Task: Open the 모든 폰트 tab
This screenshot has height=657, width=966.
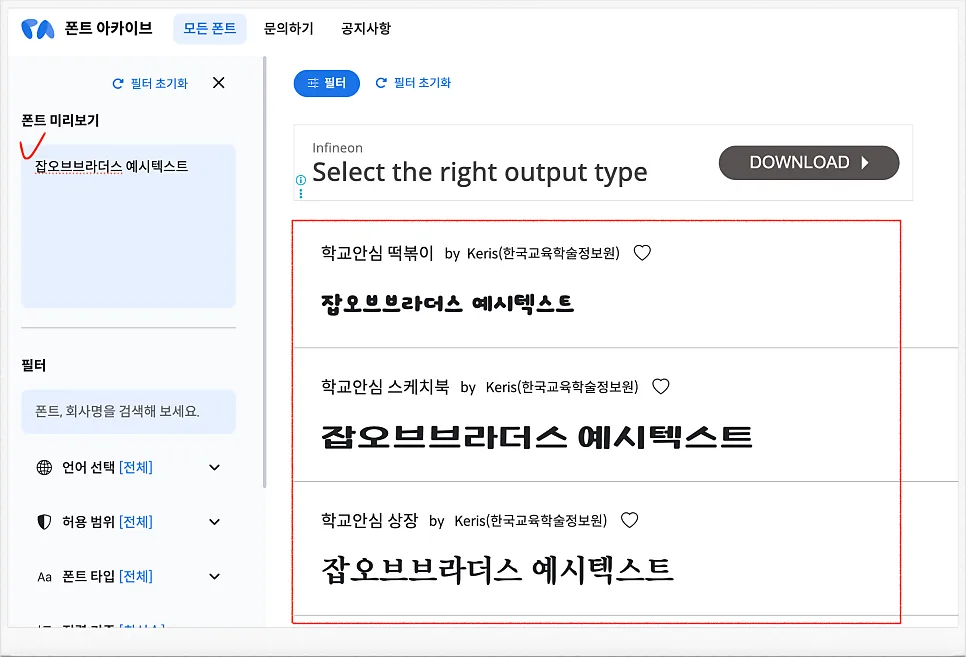Action: (x=209, y=28)
